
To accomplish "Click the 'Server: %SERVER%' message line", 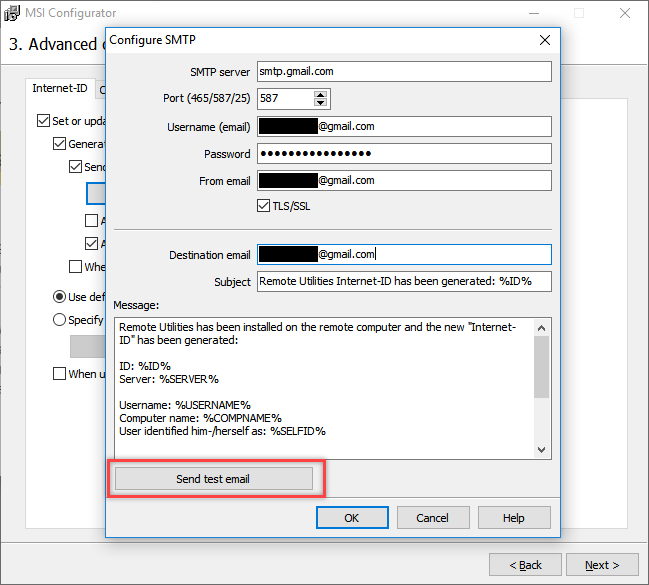I will pyautogui.click(x=169, y=379).
